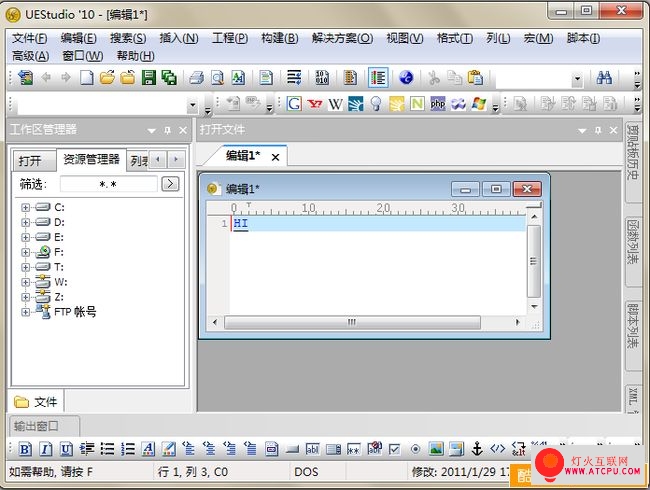The image size is (650, 490).
Task: Click the Print icon
Action: pyautogui.click(x=196, y=78)
